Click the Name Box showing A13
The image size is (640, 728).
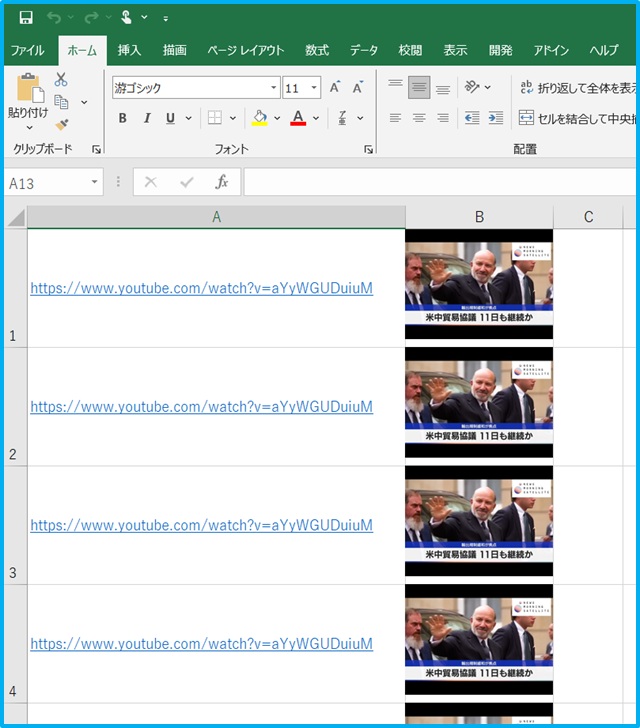tap(48, 182)
